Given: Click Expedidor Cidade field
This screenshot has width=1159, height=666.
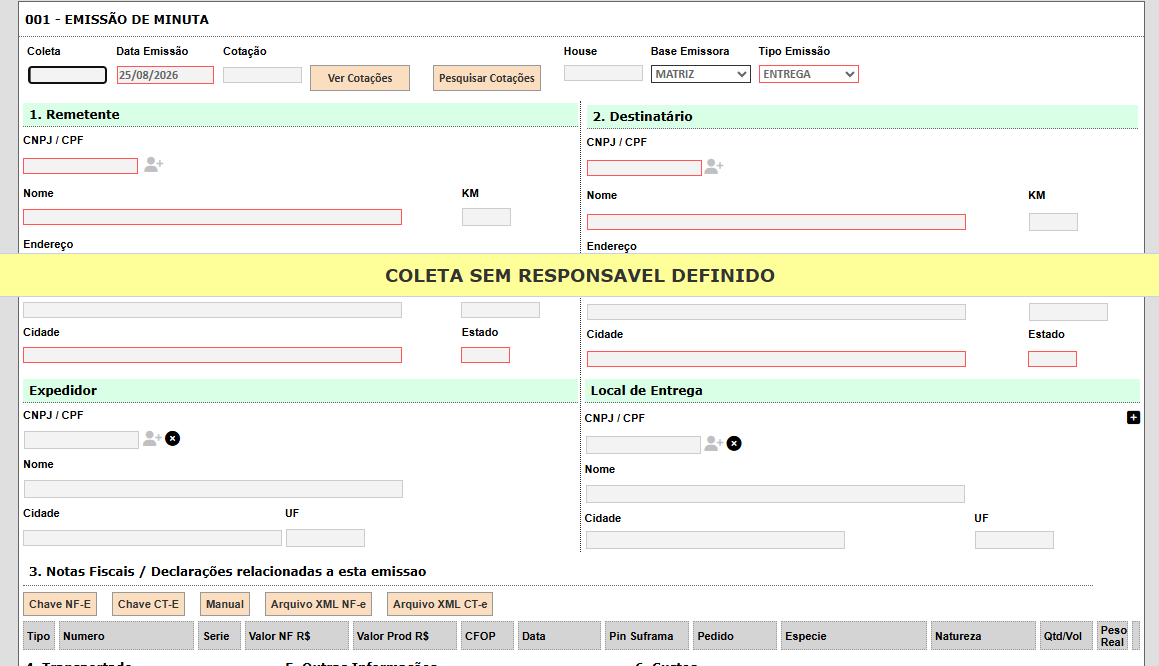Looking at the screenshot, I should click(x=152, y=538).
